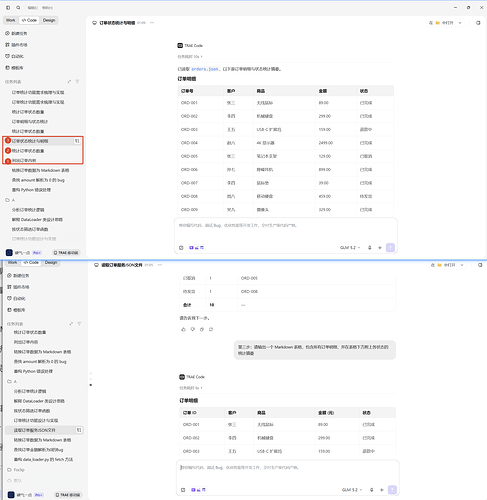The width and height of the screenshot is (487, 500).
Task: Open automation entry in lower sidebar
Action: 16,298
